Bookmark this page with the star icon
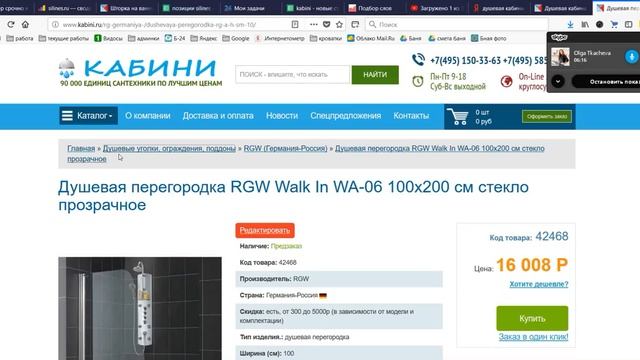Viewport: 640px width, 360px height. click(339, 24)
